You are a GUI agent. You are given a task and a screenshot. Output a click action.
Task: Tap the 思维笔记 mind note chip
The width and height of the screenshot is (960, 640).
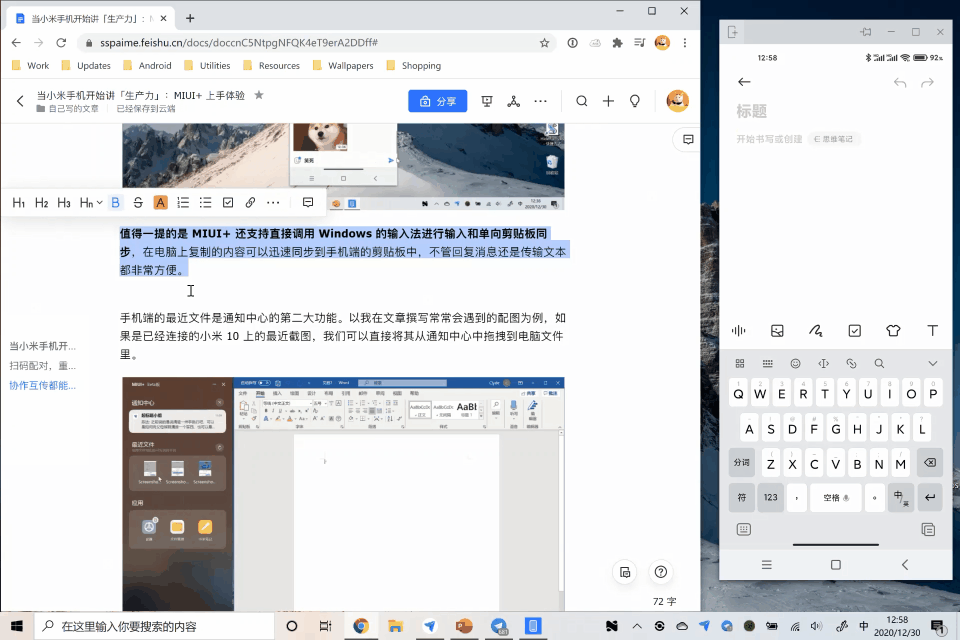[x=833, y=139]
